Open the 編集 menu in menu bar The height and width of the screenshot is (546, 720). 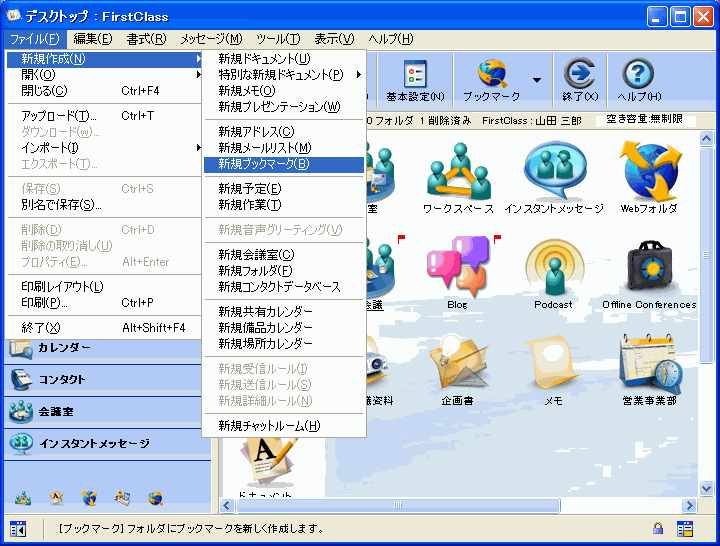[93, 39]
